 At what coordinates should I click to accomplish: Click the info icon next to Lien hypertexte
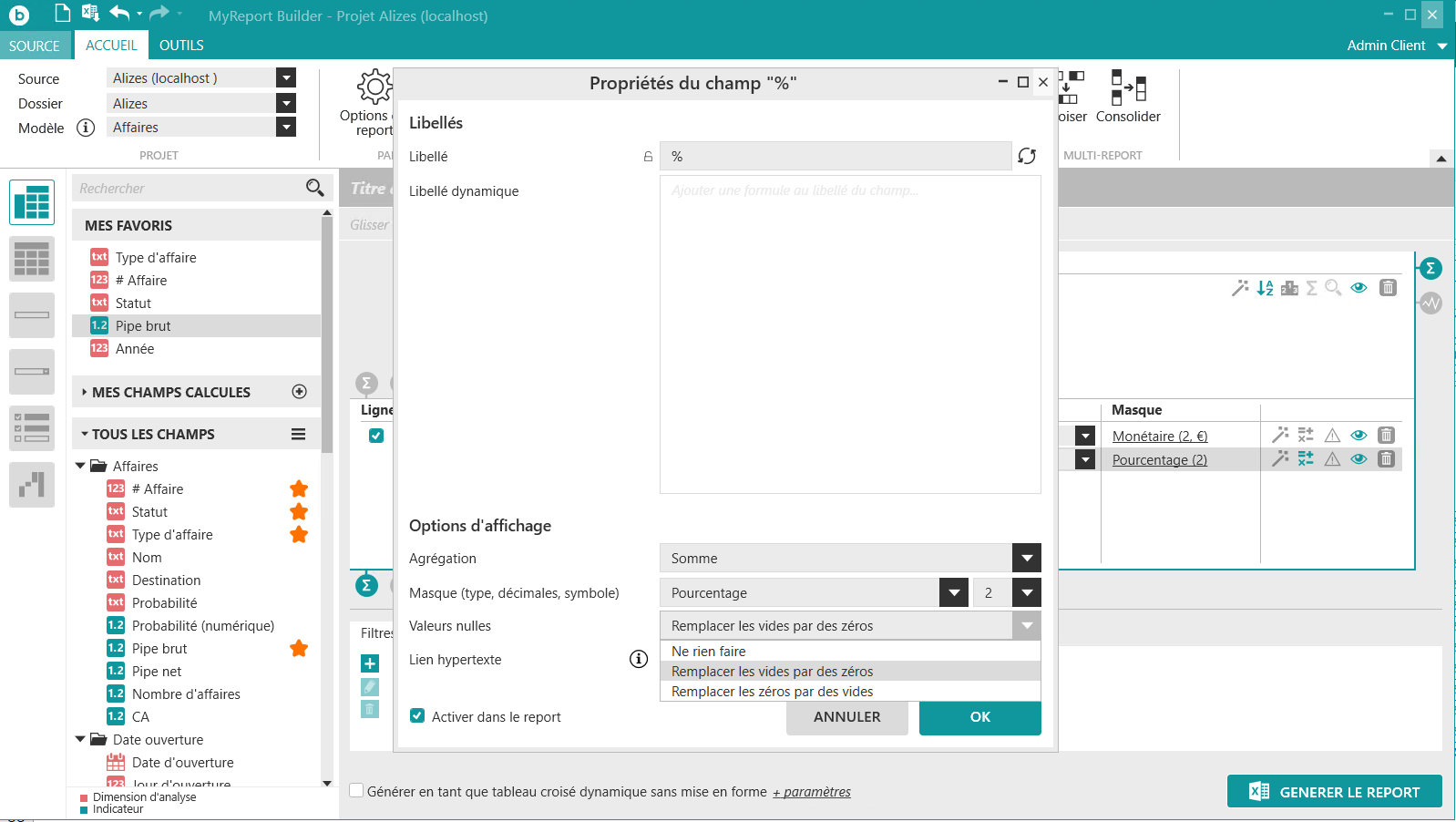639,659
